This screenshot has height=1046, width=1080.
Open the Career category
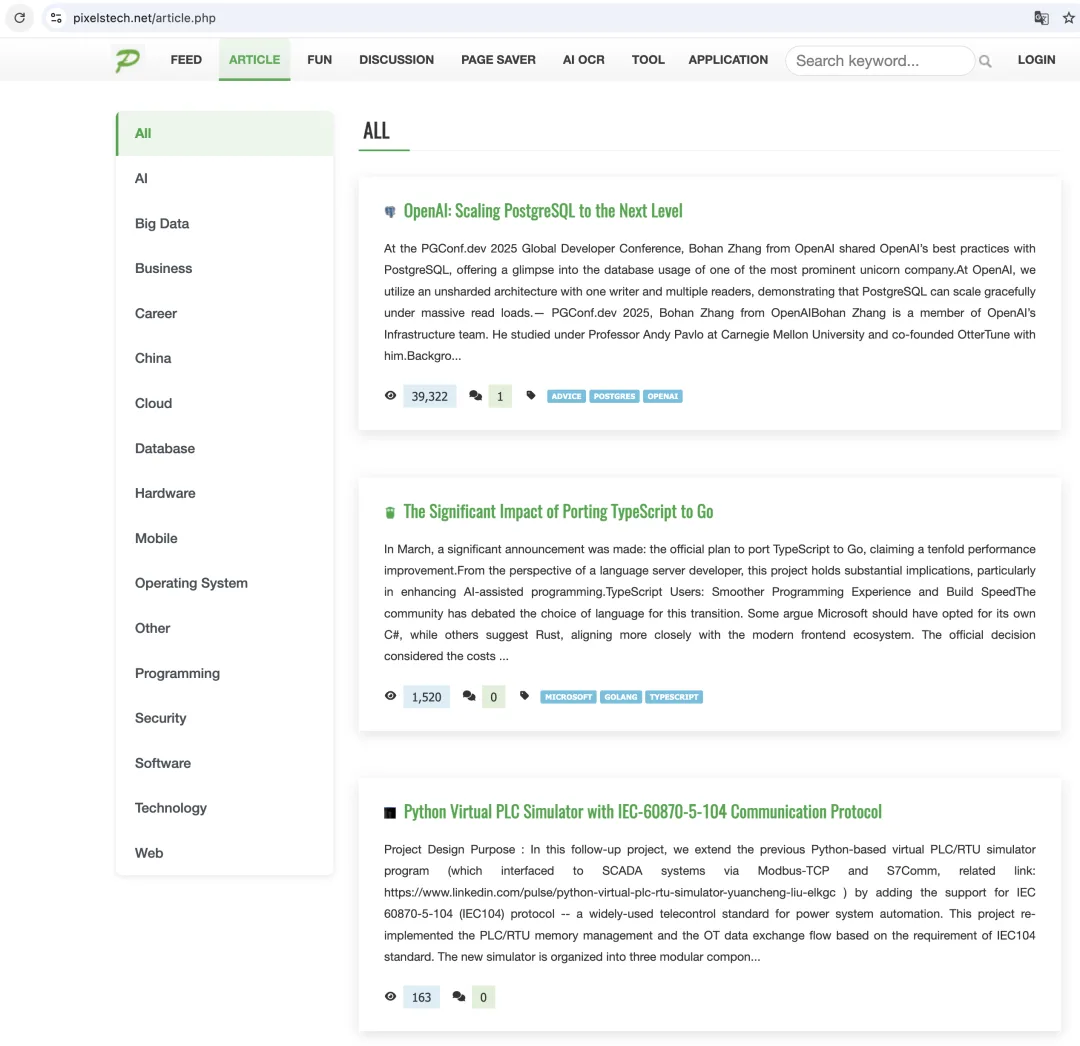click(225, 313)
